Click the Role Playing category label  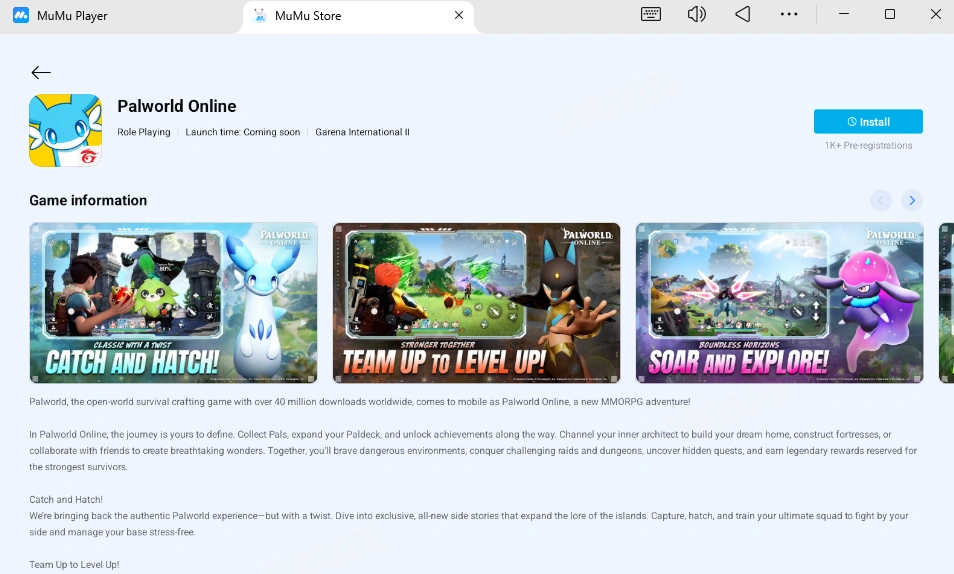(144, 132)
